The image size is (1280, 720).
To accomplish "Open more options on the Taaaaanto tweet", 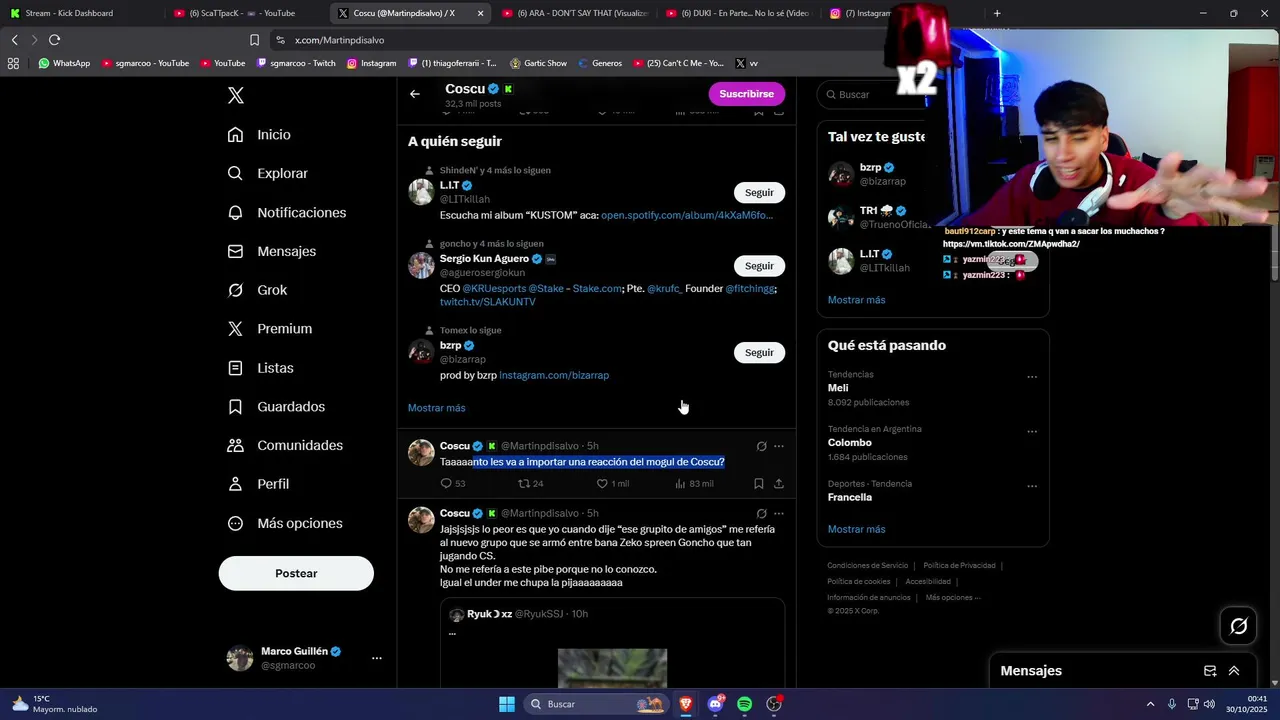I will pyautogui.click(x=779, y=447).
